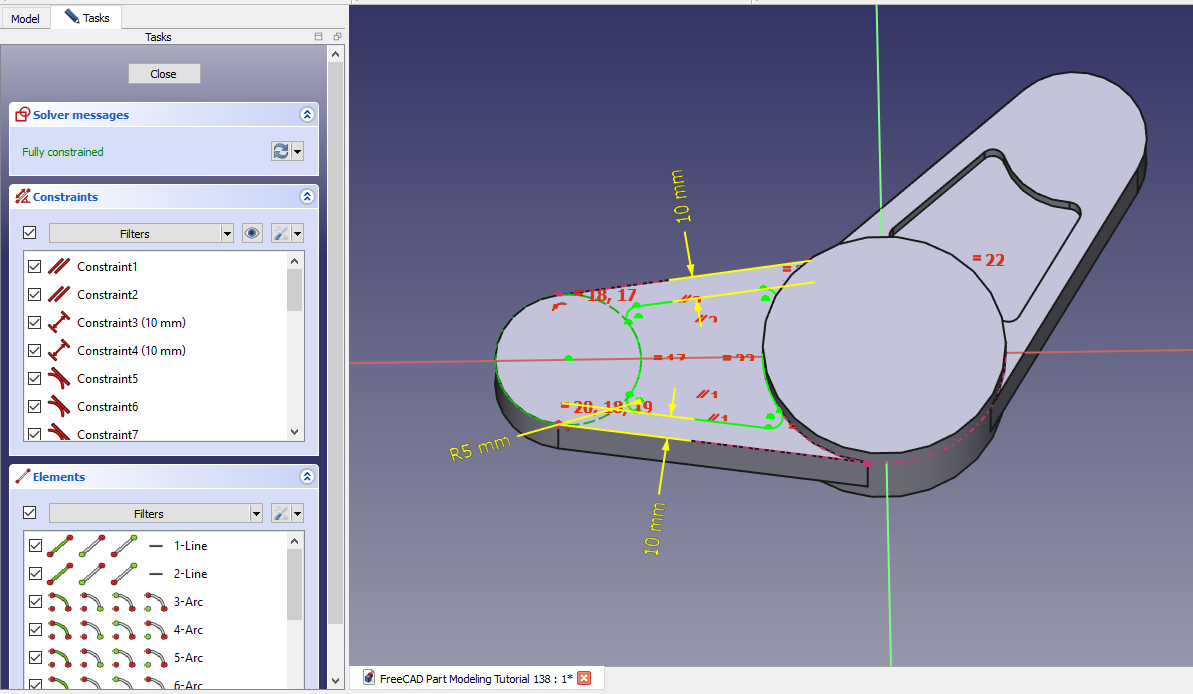This screenshot has width=1193, height=694.
Task: Click Constraint5 tangent constraint icon
Action: click(60, 379)
